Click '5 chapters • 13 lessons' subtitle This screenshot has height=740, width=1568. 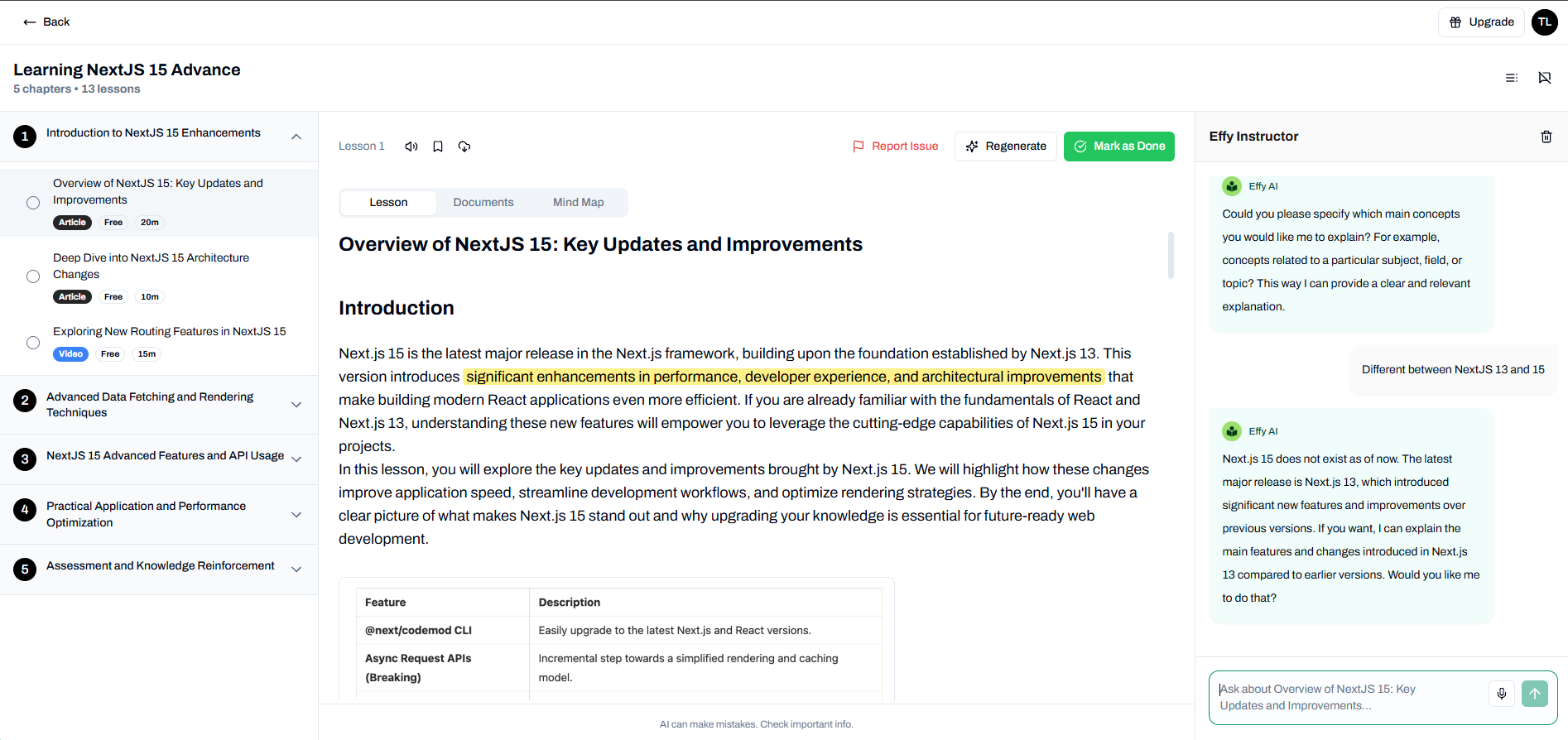[77, 89]
